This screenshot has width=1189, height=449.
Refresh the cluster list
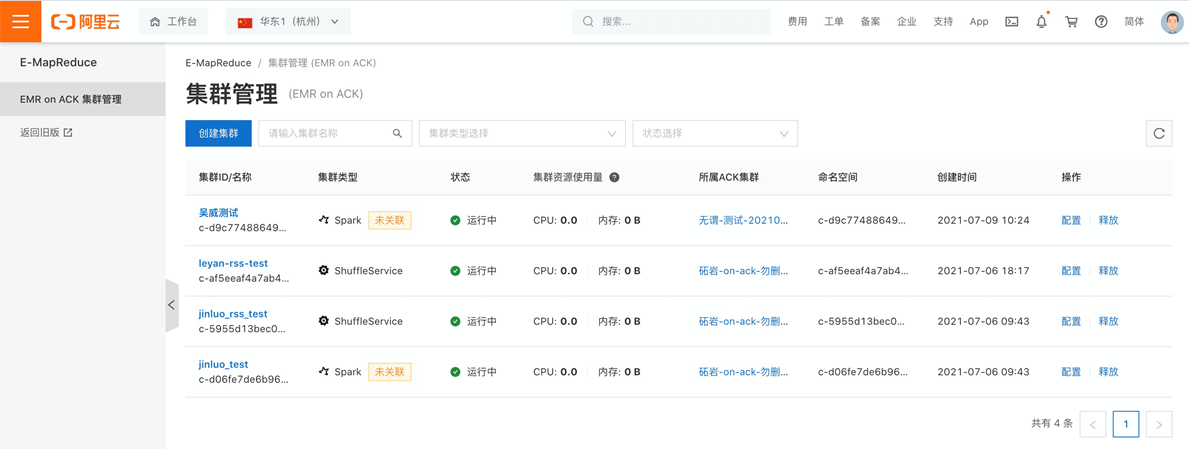pyautogui.click(x=1159, y=133)
